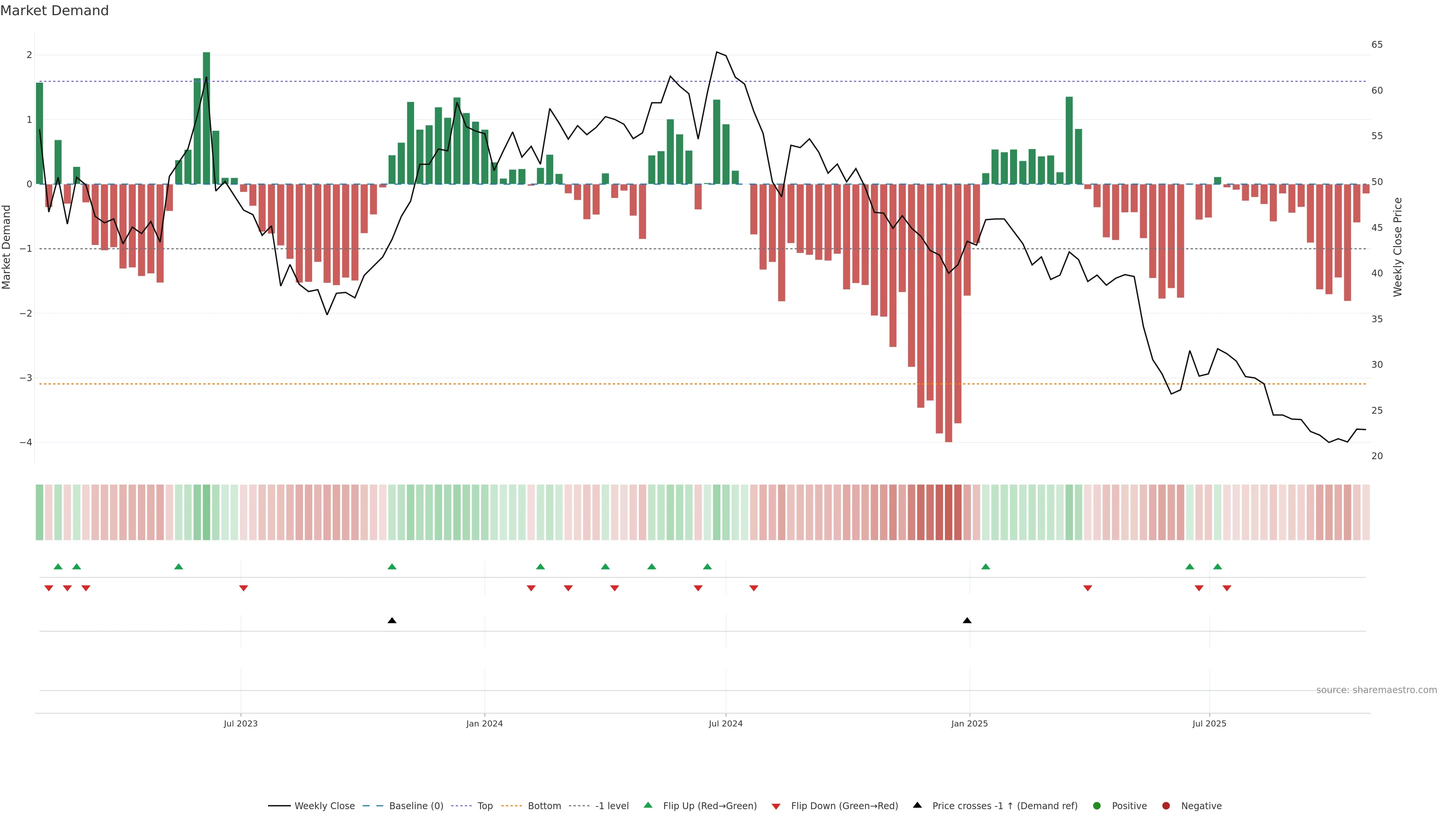Click black triangle marker near late 2023
Image resolution: width=1456 pixels, height=819 pixels.
pos(392,621)
